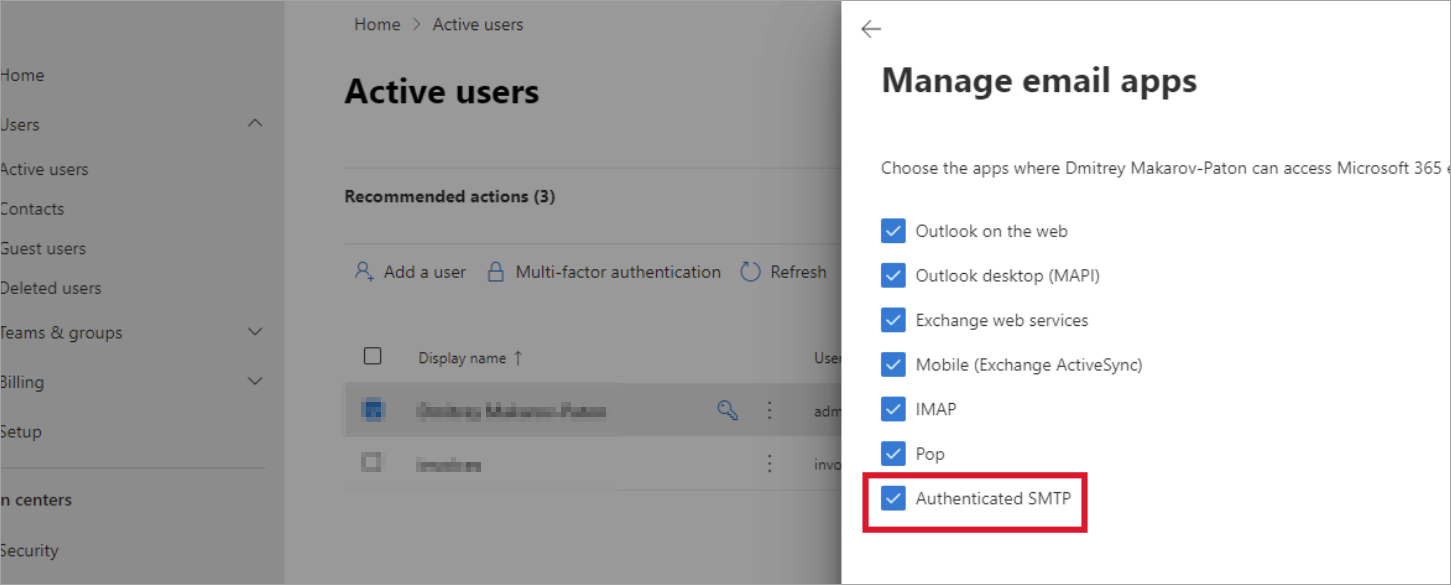This screenshot has height=585, width=1451.
Task: Uncheck Exchange web services
Action: coord(893,320)
